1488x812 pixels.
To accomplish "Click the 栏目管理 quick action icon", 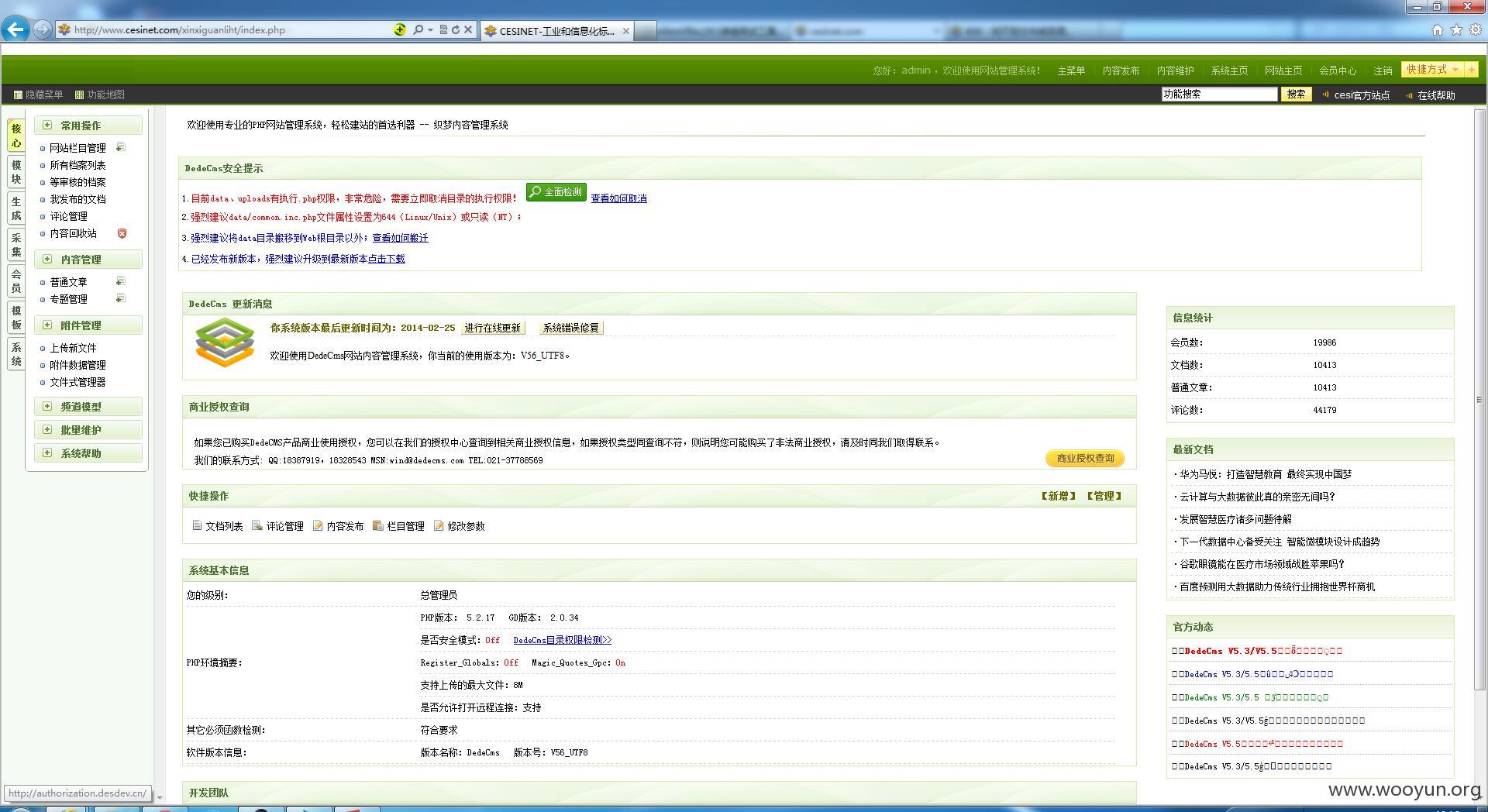I will coord(378,525).
